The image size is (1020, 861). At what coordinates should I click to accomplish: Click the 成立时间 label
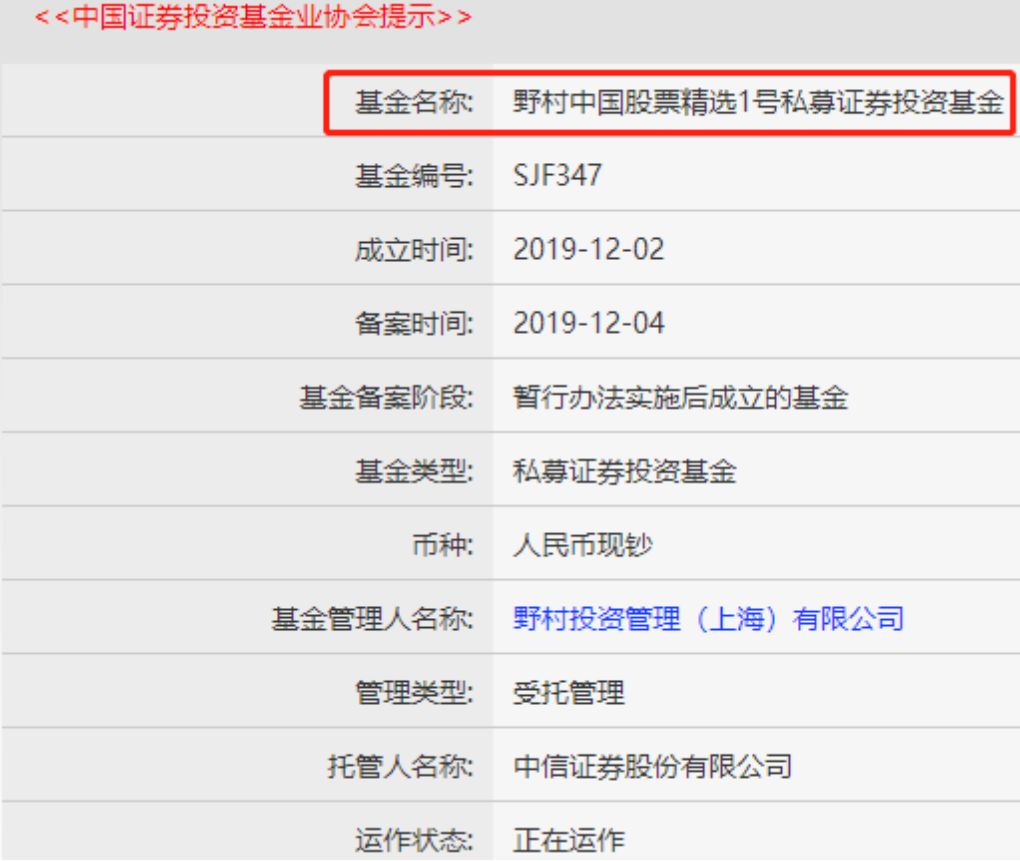click(x=414, y=250)
